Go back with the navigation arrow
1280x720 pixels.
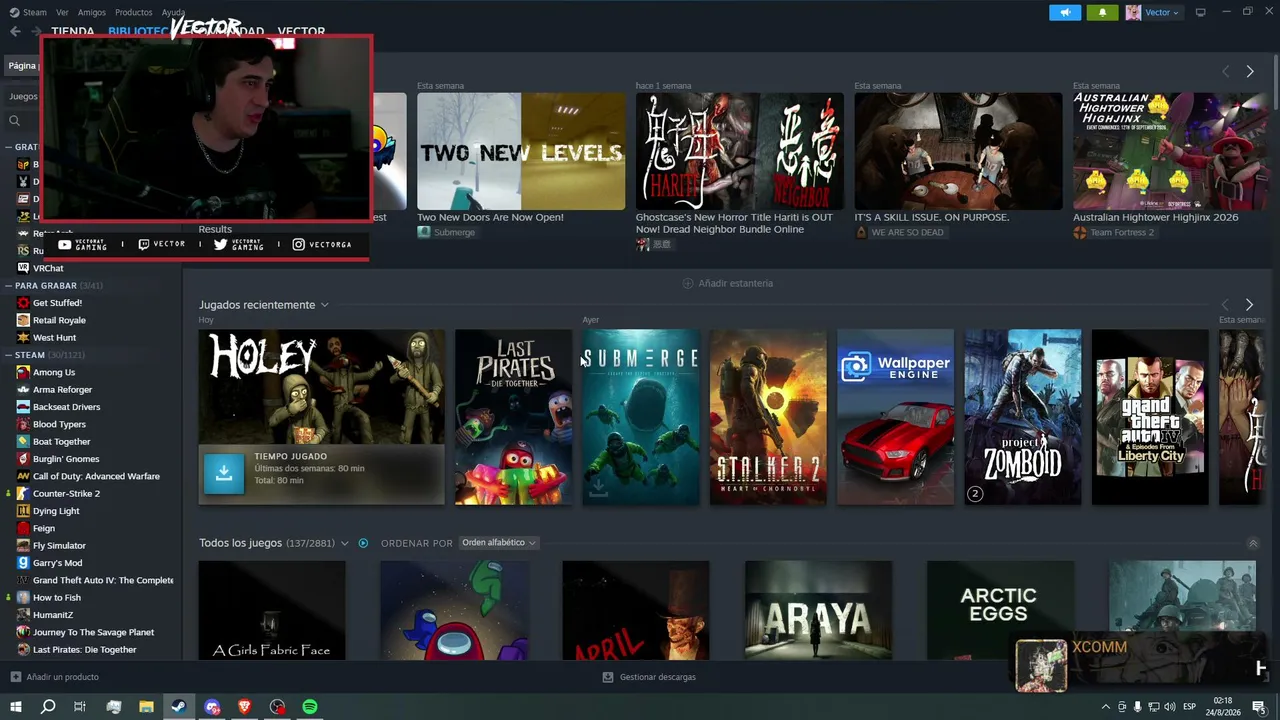[15, 32]
